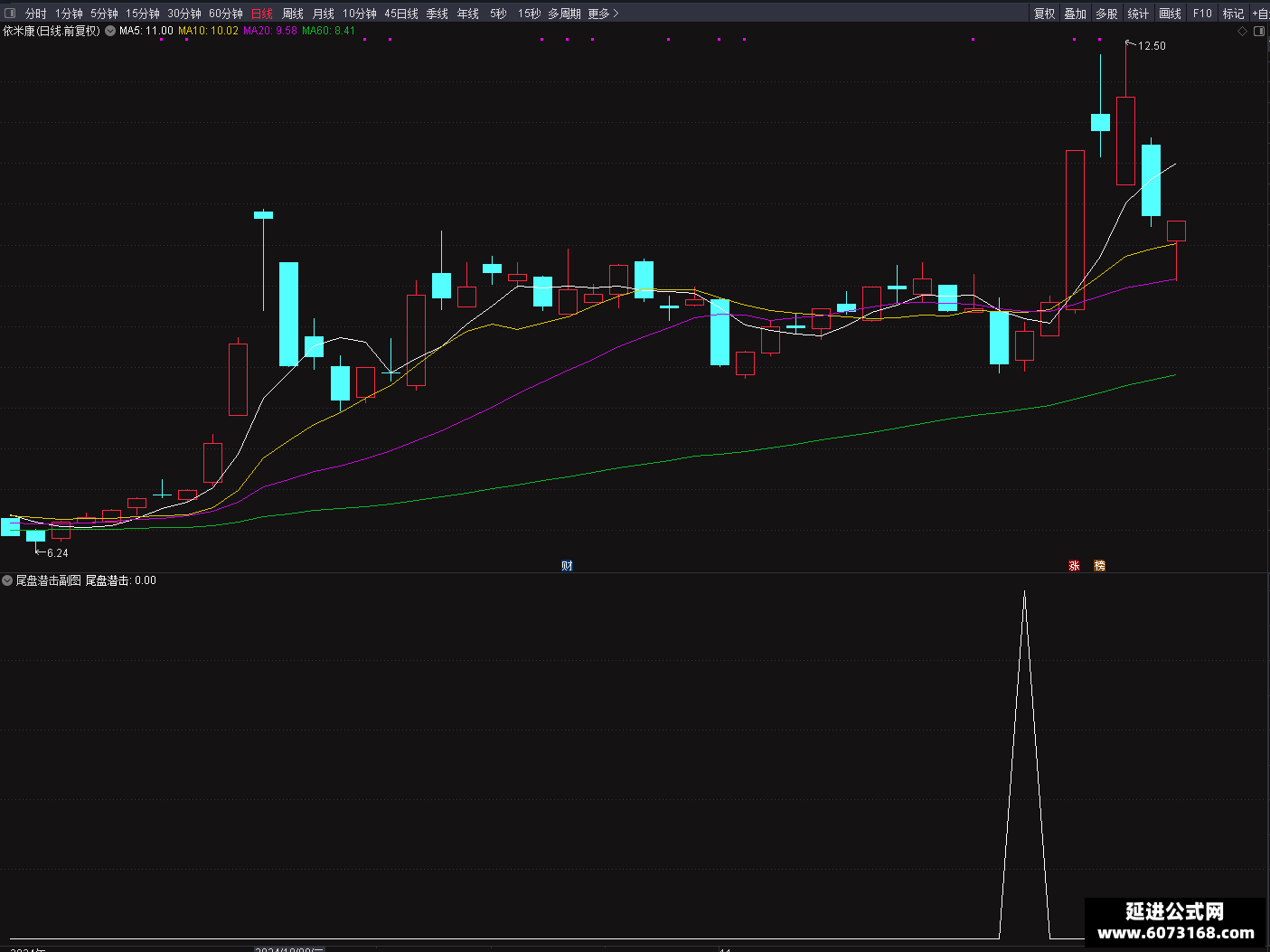This screenshot has height=952, width=1270.
Task: Click the 12.50 high price flag marker
Action: [1146, 45]
